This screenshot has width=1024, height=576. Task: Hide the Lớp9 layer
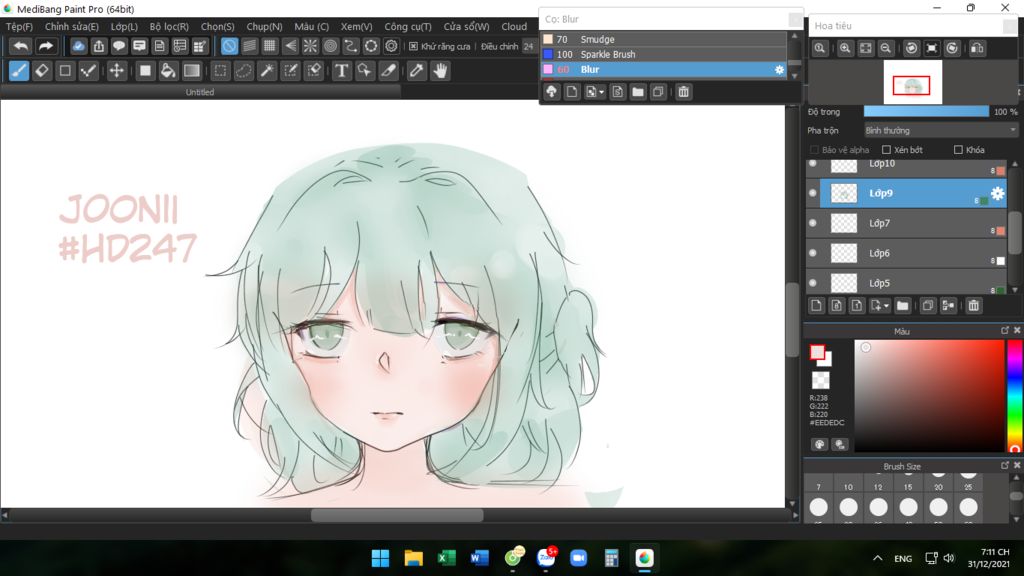[812, 193]
